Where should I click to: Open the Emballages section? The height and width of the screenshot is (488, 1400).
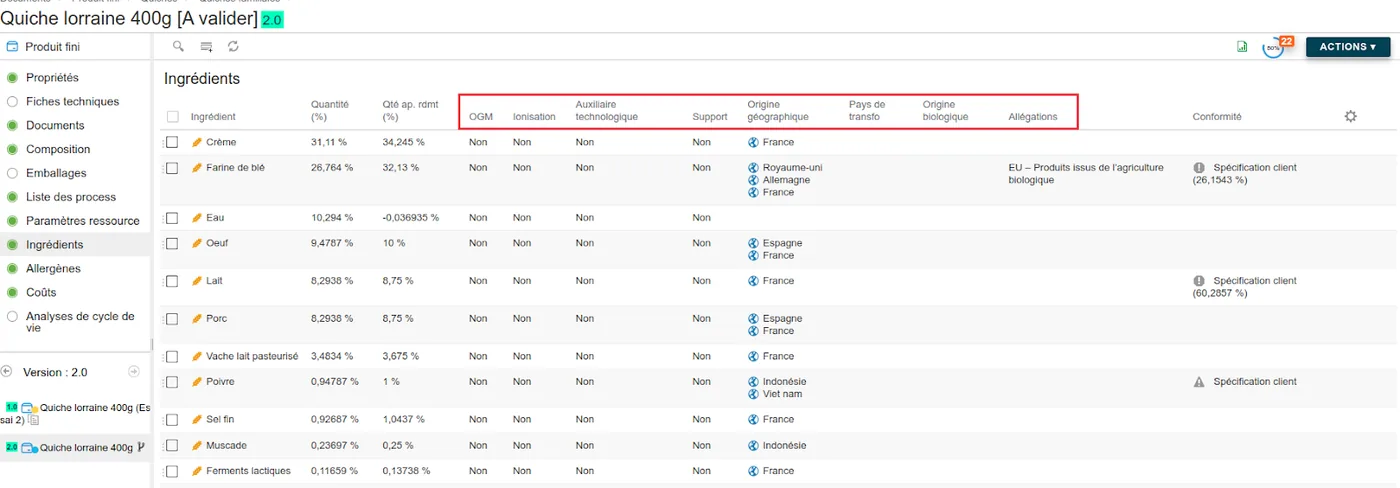pyautogui.click(x=56, y=173)
